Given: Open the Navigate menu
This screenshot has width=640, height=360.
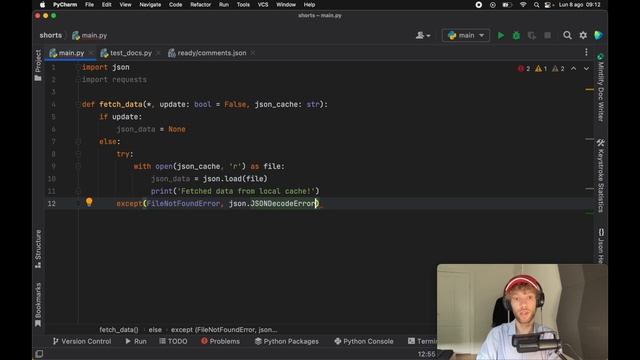Looking at the screenshot, I should [150, 5].
